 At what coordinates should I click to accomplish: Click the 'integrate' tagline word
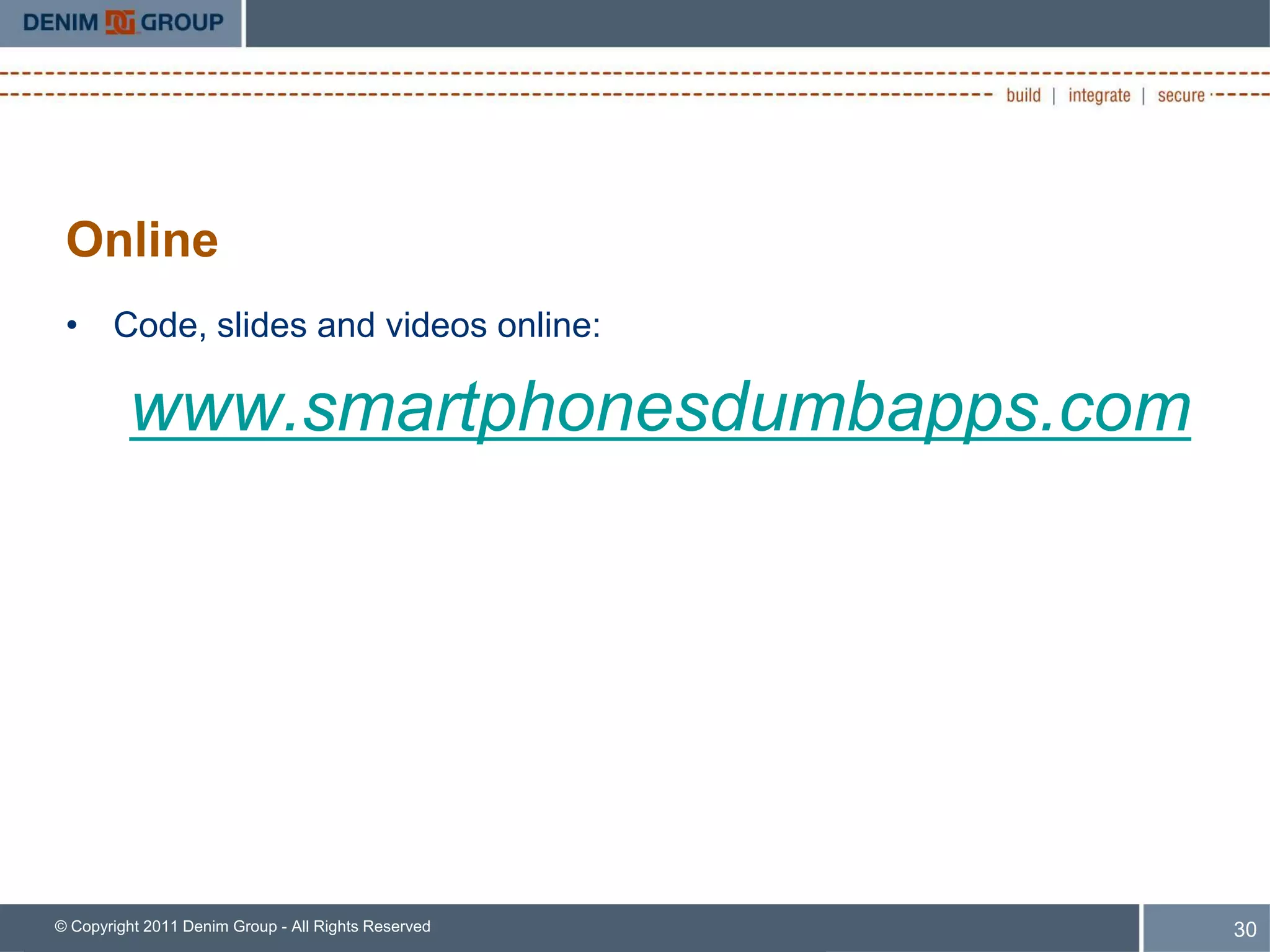(1099, 95)
